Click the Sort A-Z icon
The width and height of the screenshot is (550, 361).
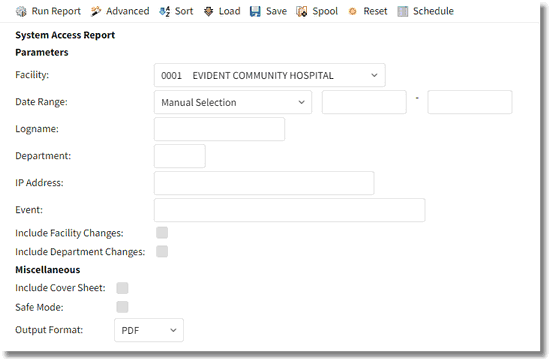click(165, 12)
